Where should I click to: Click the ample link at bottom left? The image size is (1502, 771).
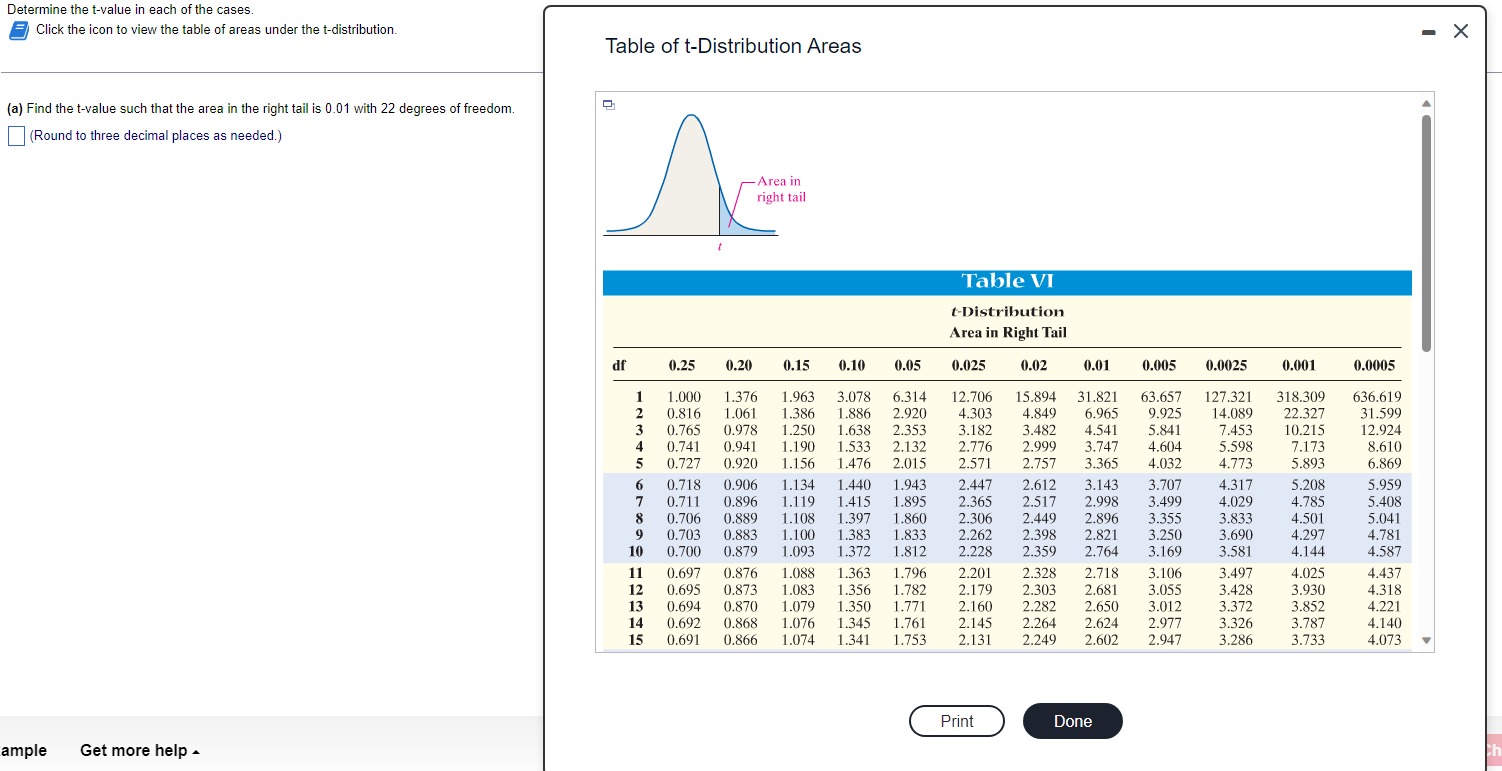coord(23,750)
